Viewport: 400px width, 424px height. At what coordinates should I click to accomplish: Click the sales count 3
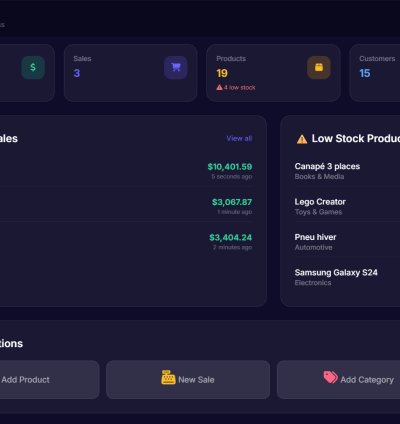[x=77, y=73]
